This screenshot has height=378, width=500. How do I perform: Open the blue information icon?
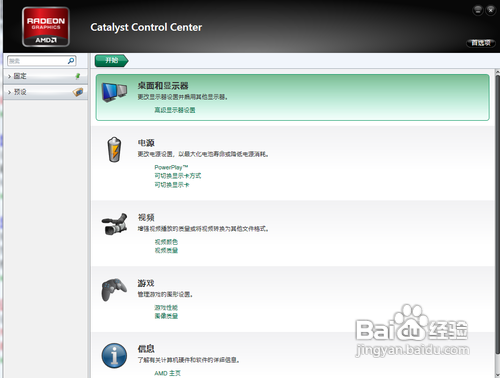coord(114,356)
